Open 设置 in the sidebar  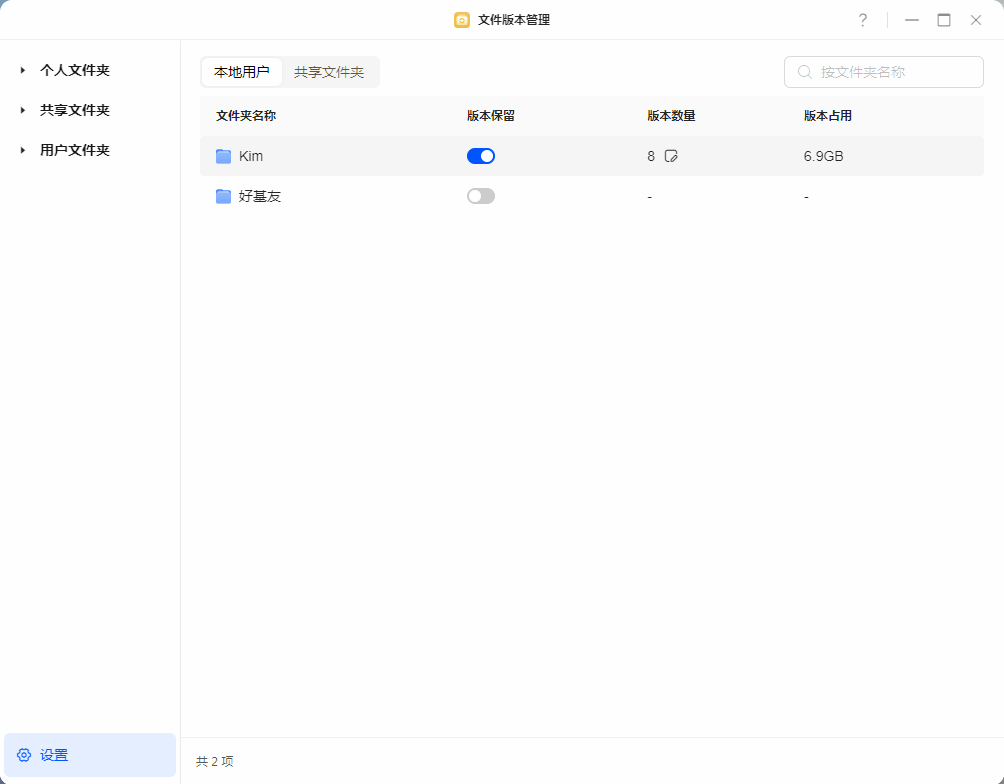(x=90, y=755)
